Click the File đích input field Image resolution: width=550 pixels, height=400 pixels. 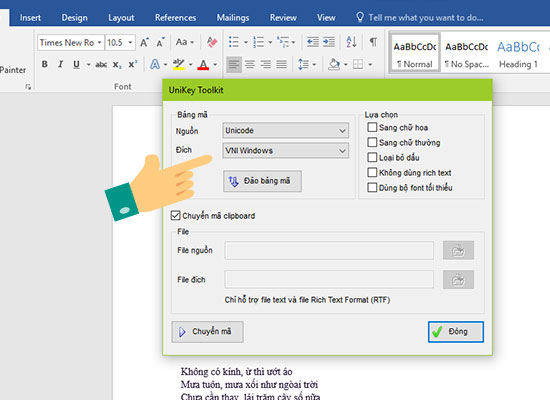tap(329, 280)
